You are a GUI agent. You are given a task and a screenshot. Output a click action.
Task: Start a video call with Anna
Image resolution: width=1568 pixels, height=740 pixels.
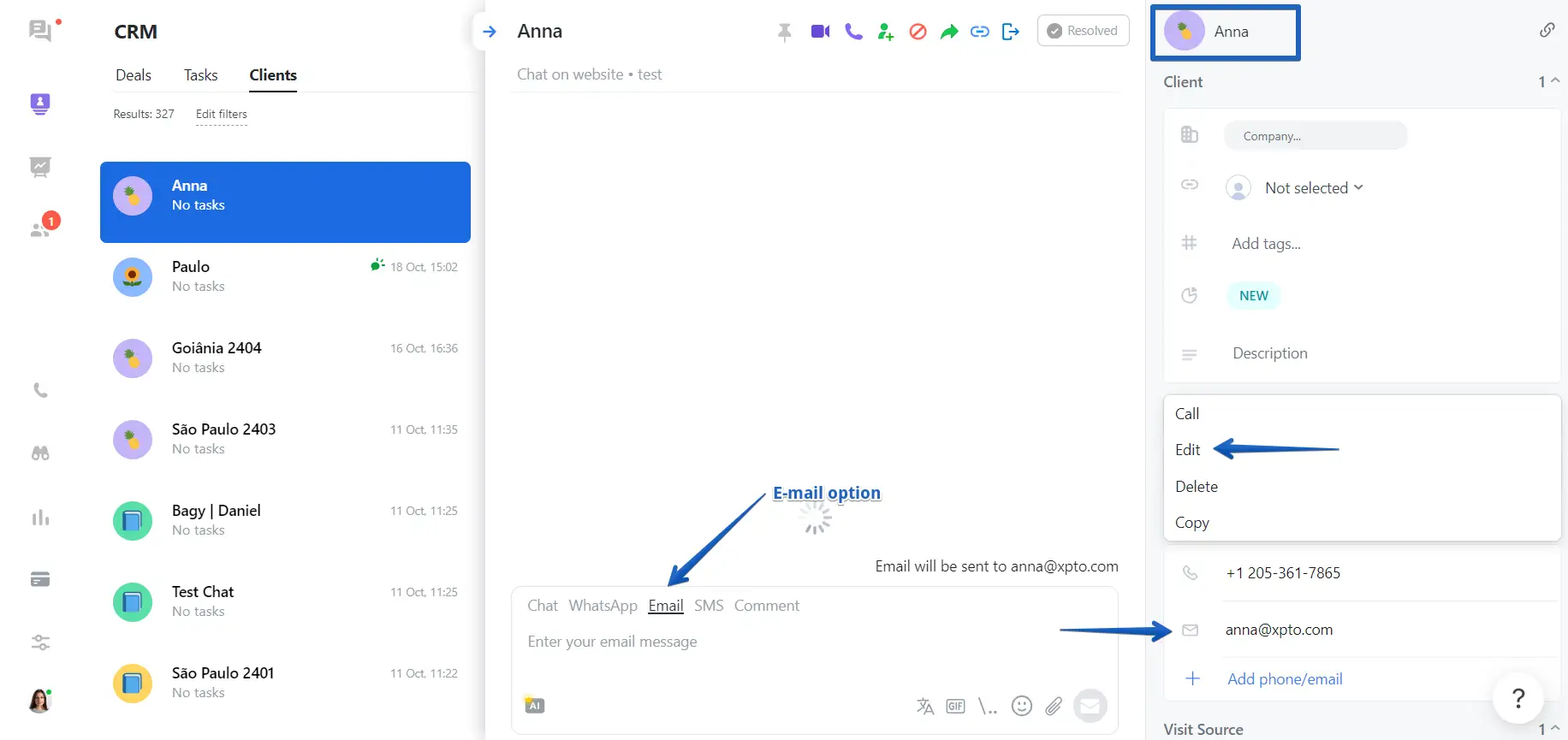820,32
